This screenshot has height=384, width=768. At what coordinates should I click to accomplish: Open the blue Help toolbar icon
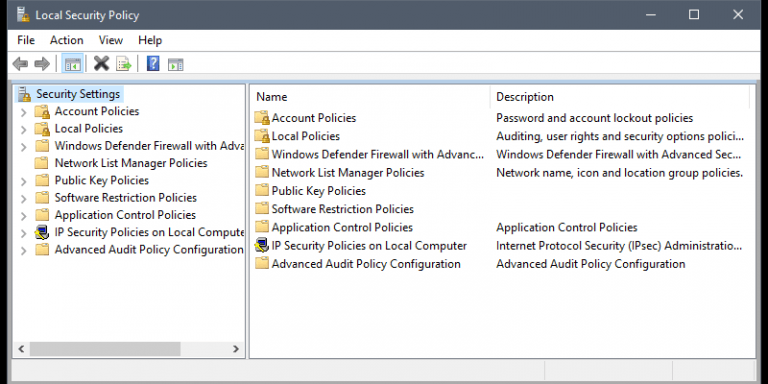point(153,63)
